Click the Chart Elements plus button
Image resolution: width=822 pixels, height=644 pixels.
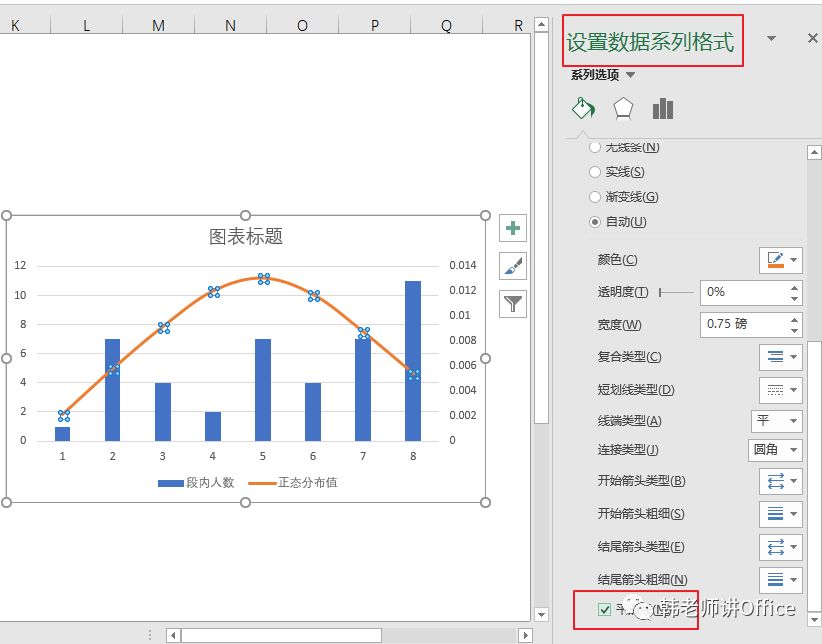click(513, 228)
